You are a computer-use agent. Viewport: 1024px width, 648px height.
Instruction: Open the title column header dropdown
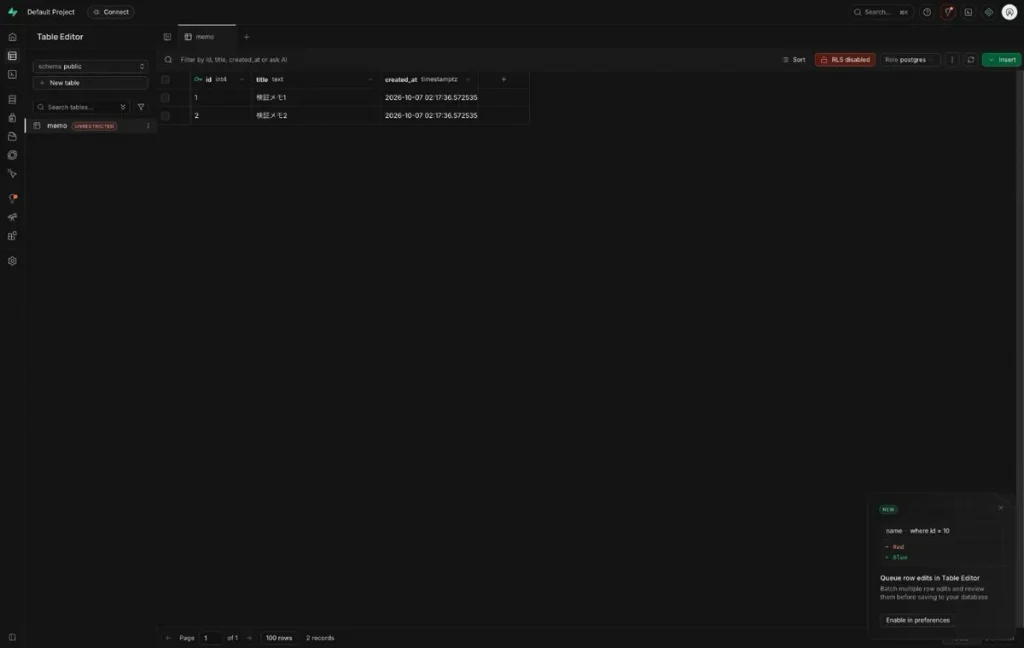tap(370, 79)
